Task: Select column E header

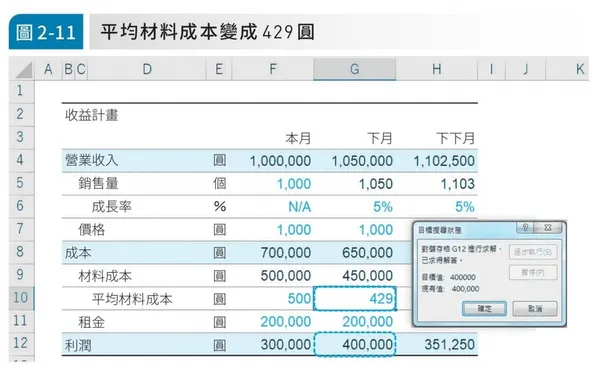Action: 219,69
